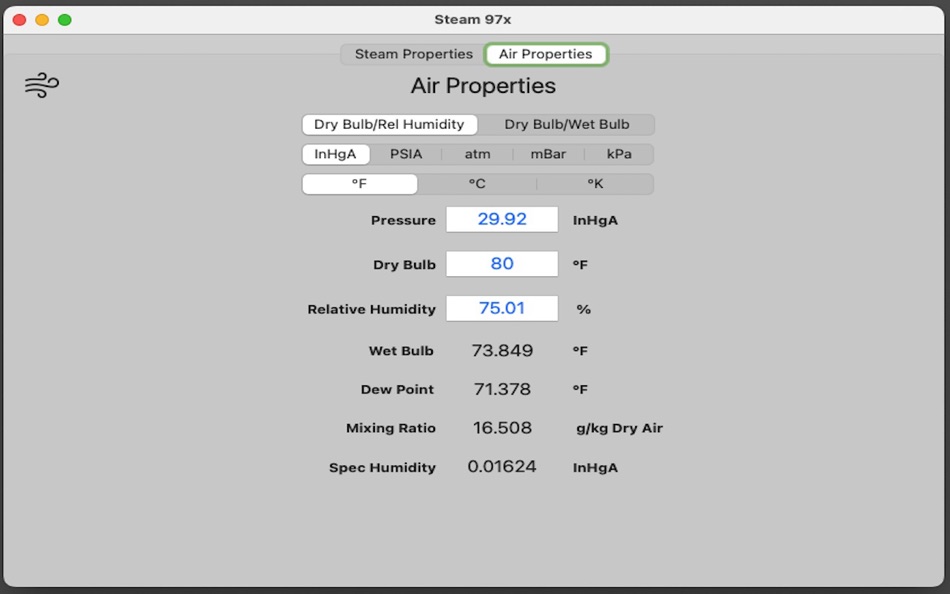Click the Mixing Ratio label
Screen dimensions: 950x594
pos(391,428)
